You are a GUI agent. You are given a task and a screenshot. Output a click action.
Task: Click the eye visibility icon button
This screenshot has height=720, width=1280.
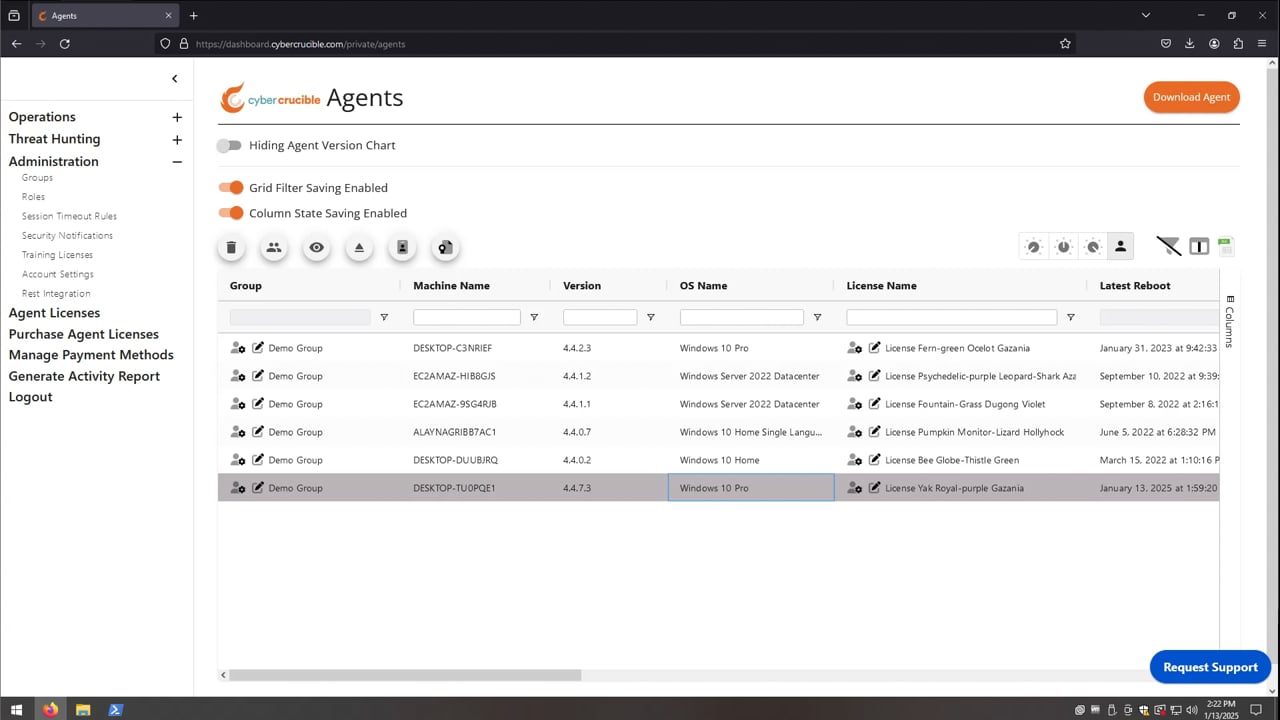pos(317,248)
